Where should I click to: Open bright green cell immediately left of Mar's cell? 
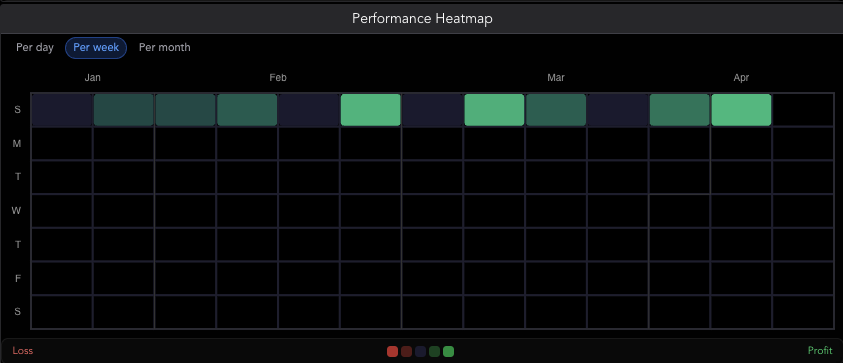click(494, 110)
